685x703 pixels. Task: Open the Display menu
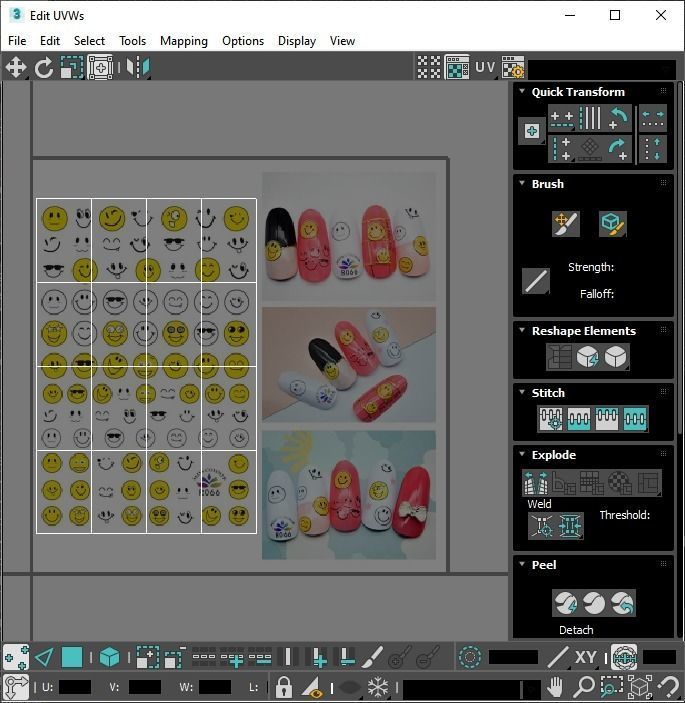(x=297, y=41)
